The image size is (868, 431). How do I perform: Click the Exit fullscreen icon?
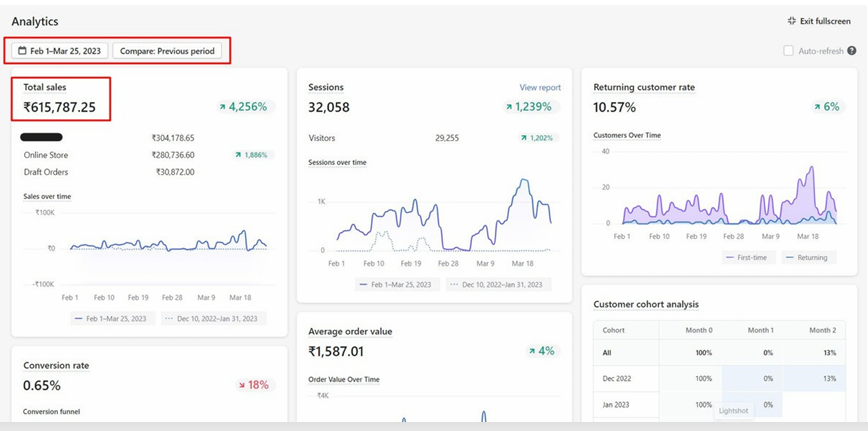point(792,21)
